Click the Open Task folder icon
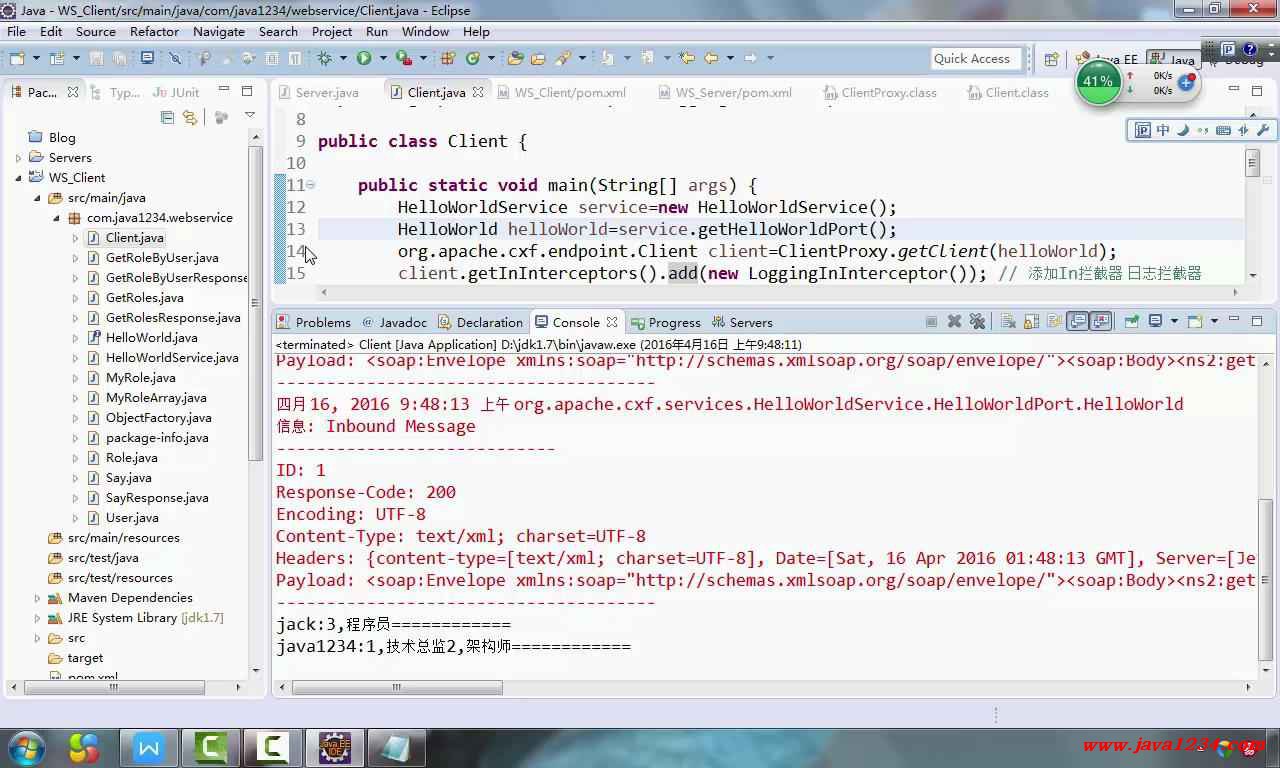This screenshot has height=768, width=1280. pyautogui.click(x=538, y=58)
